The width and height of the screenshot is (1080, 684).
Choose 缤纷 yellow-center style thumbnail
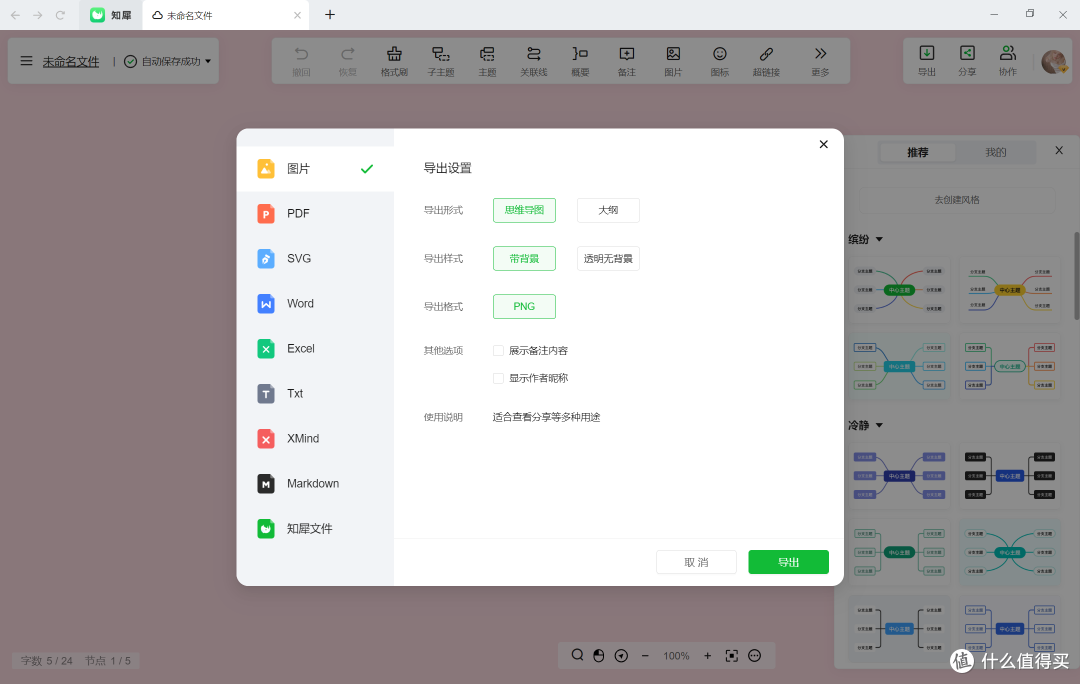[x=1010, y=290]
